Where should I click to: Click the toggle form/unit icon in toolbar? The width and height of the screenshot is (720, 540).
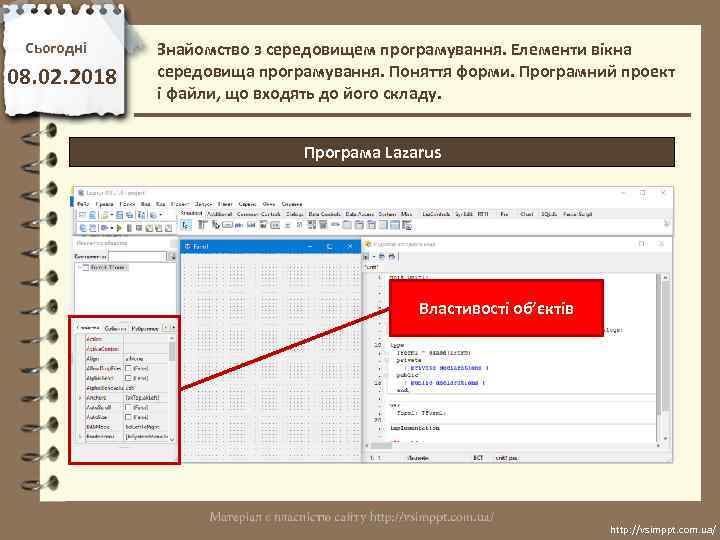(141, 215)
